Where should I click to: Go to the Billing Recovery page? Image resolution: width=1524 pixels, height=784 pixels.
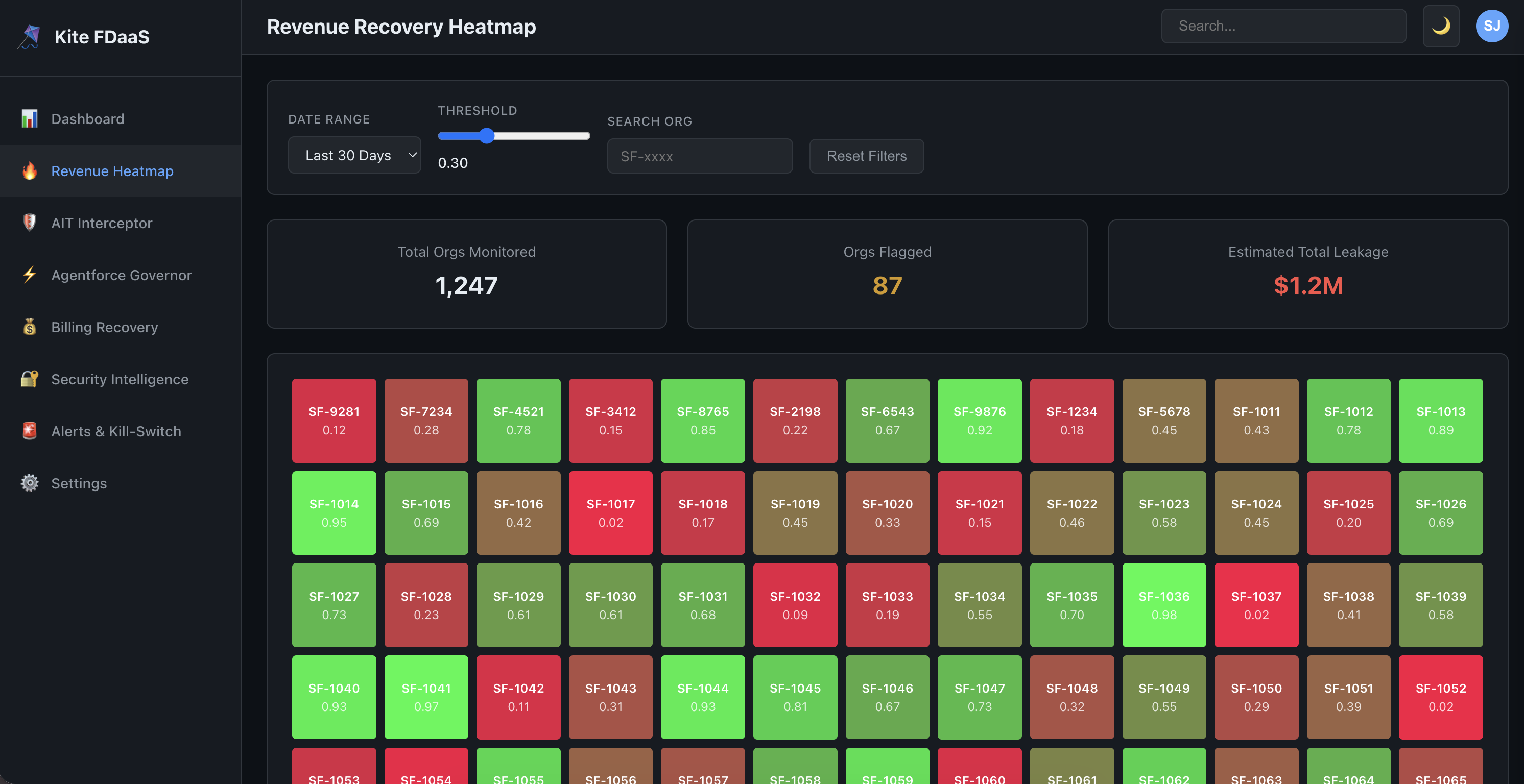coord(104,327)
